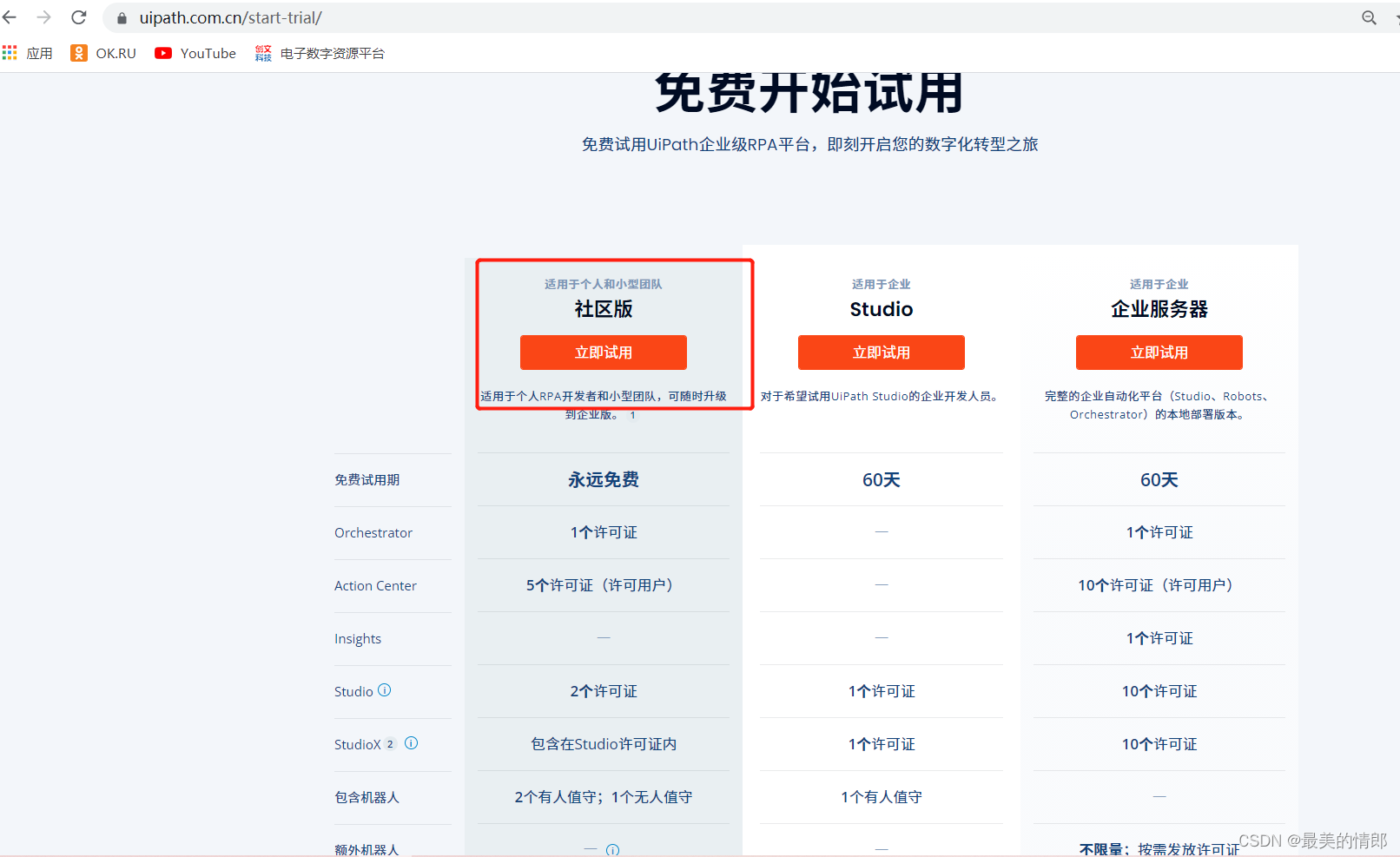Click 1个许可证 in 社区版 Orchestrator row
1400x857 pixels.
click(x=604, y=533)
